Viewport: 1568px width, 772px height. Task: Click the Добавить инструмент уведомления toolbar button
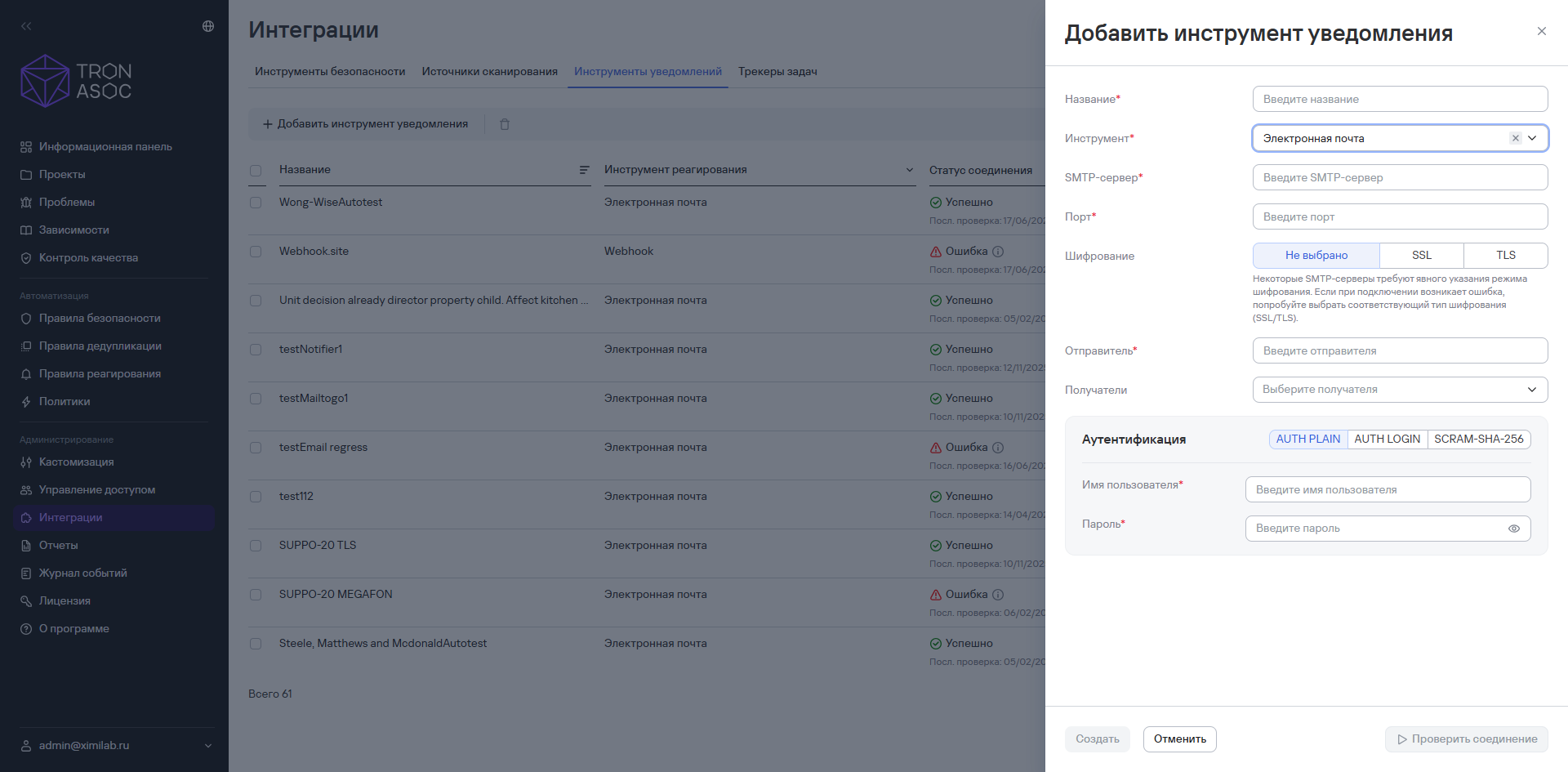[365, 124]
